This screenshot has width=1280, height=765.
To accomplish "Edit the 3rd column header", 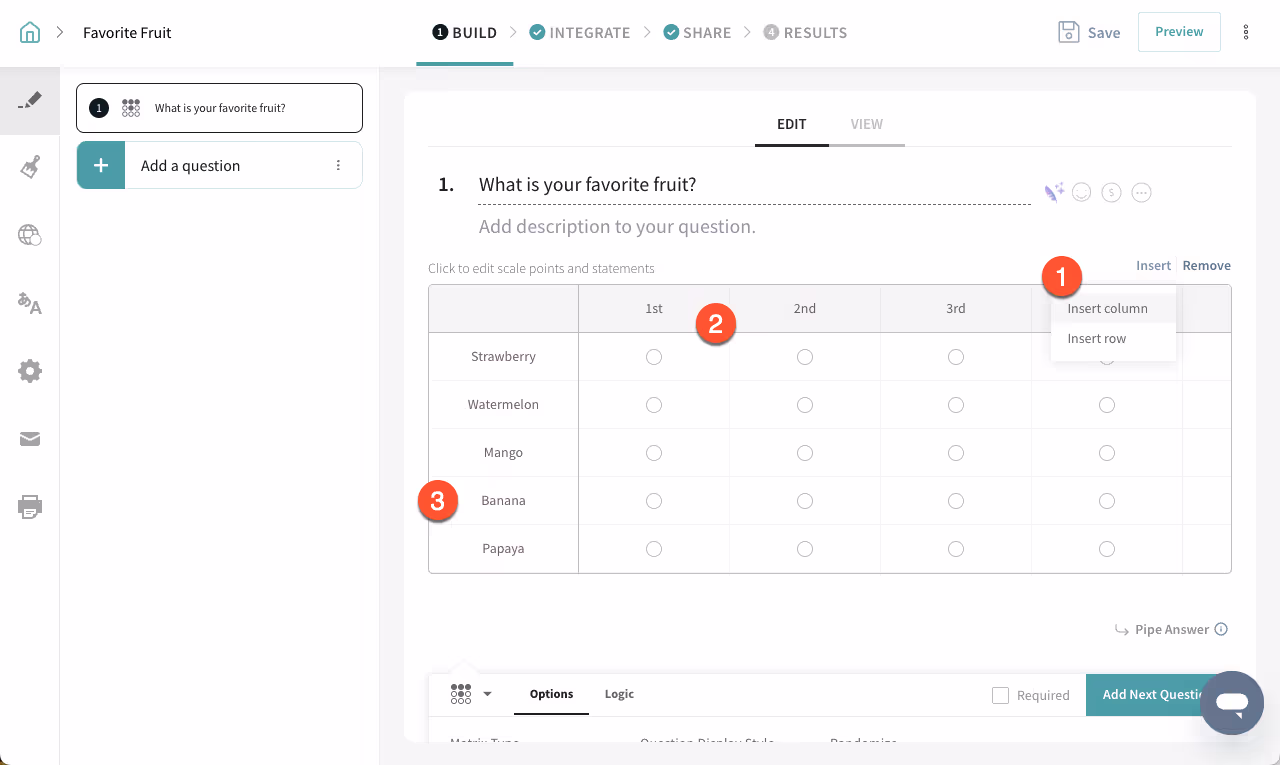I will [x=956, y=309].
